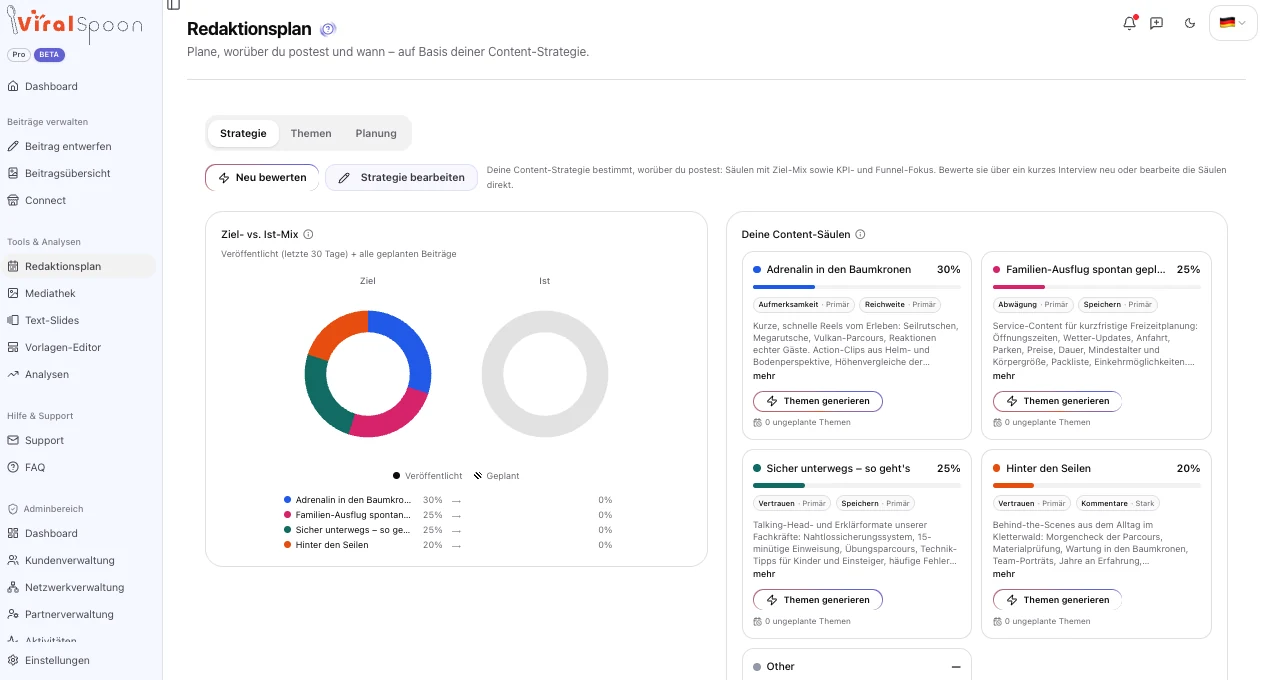Click info icon next to Ziel- vs. Ist-Mix

[x=308, y=234]
